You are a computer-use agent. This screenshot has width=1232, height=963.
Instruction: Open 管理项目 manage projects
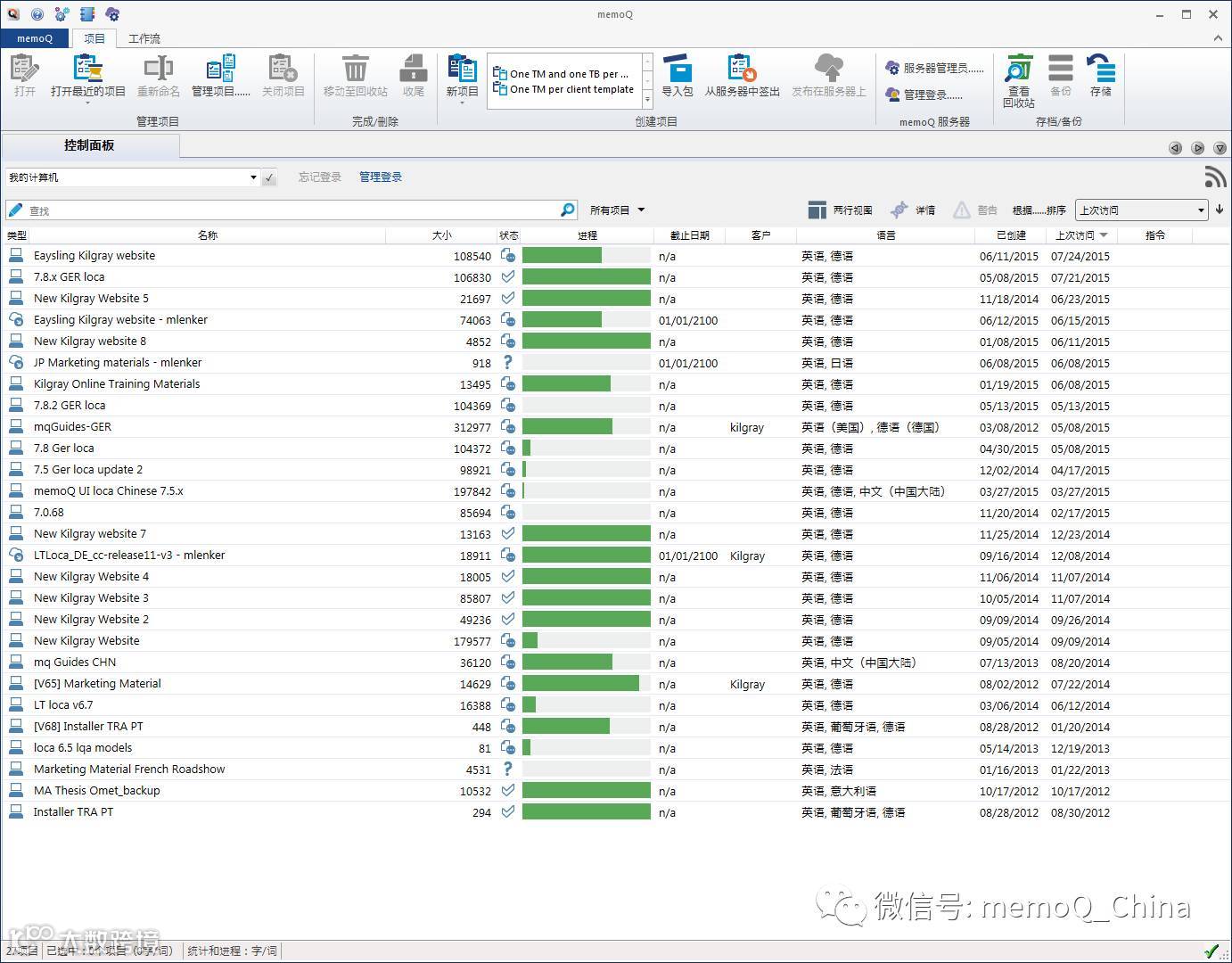click(220, 75)
